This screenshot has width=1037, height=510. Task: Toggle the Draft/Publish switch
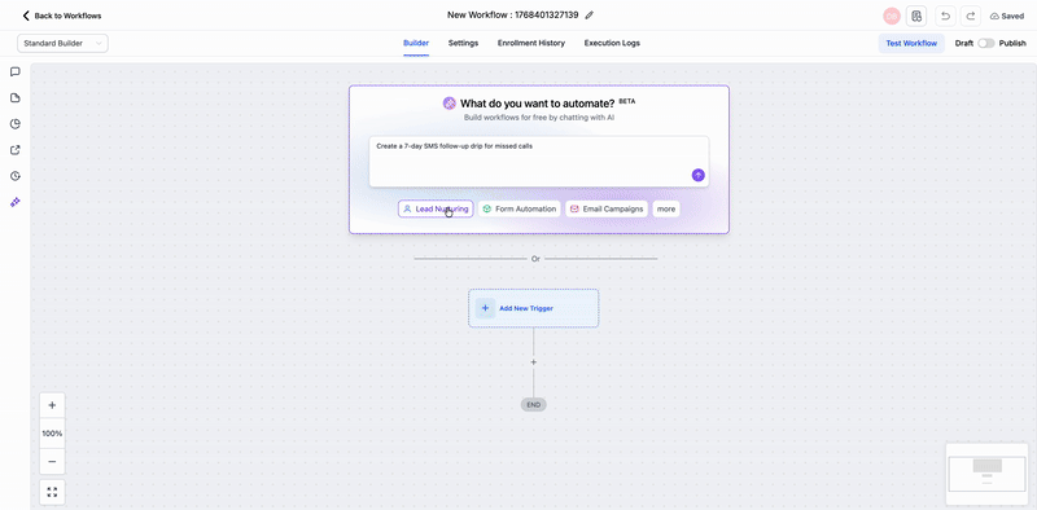tap(986, 44)
